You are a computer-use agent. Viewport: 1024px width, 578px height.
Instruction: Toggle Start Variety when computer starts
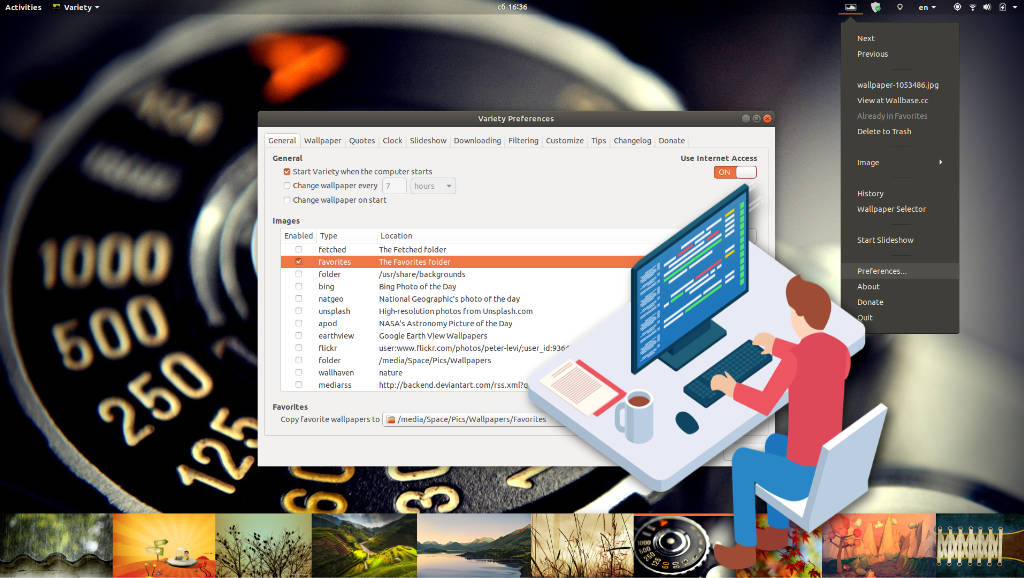pos(287,172)
